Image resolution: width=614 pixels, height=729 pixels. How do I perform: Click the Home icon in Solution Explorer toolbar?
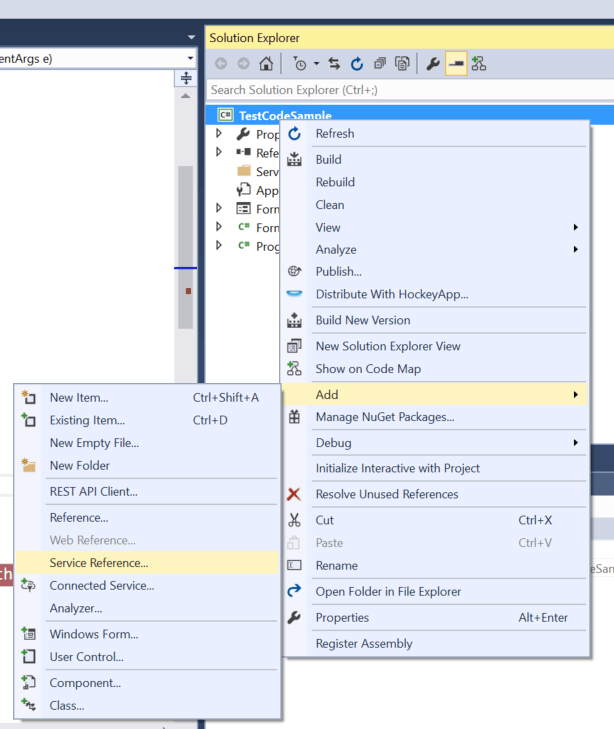click(x=266, y=64)
